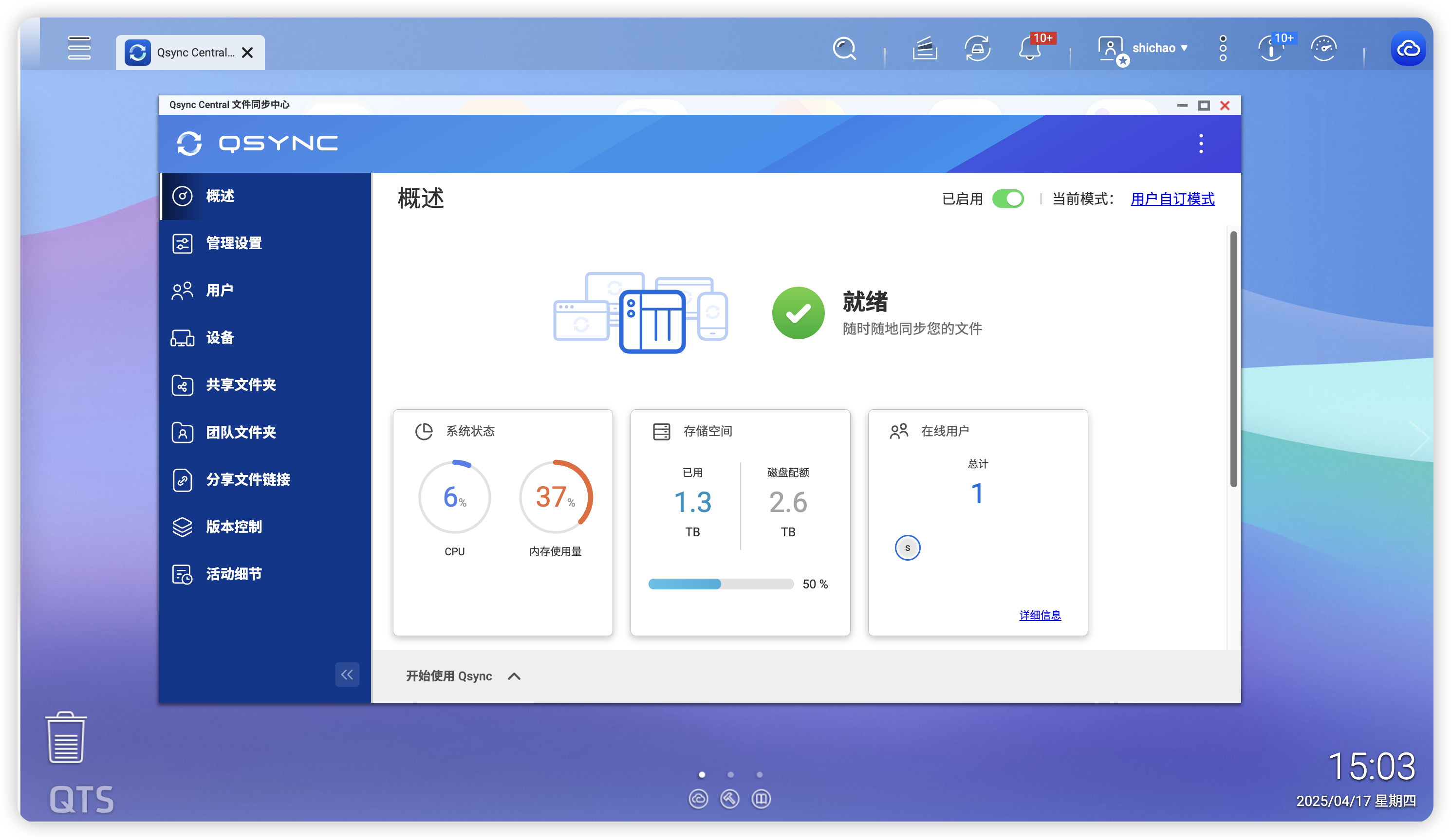Click the storage space card icon
1451x840 pixels.
662,432
